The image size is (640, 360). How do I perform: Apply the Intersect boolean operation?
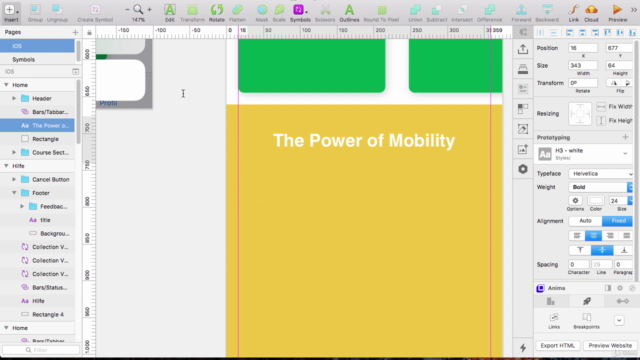coord(462,13)
